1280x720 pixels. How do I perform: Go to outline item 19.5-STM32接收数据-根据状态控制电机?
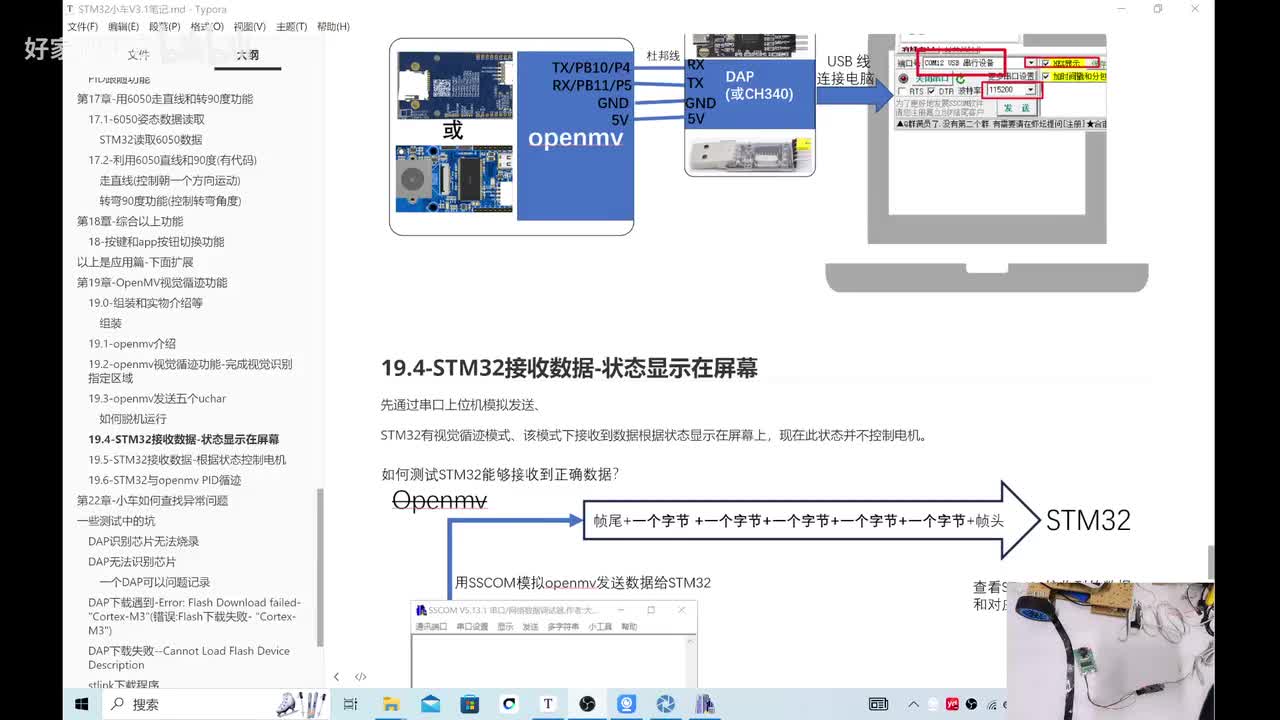(x=187, y=459)
